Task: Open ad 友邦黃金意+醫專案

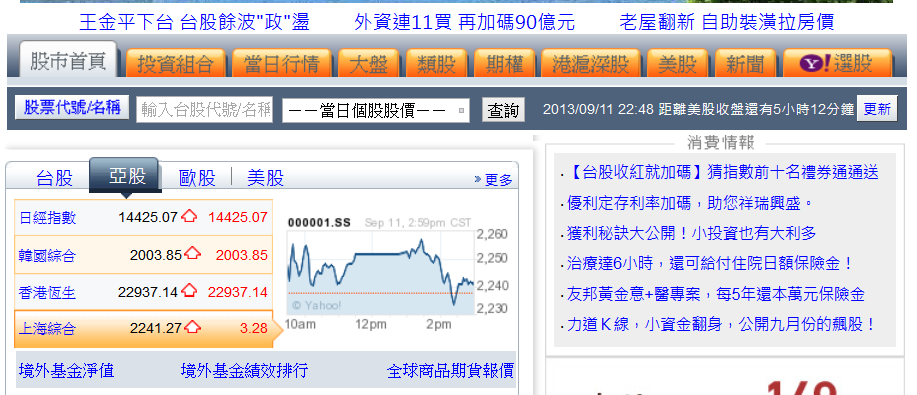Action: 715,294
